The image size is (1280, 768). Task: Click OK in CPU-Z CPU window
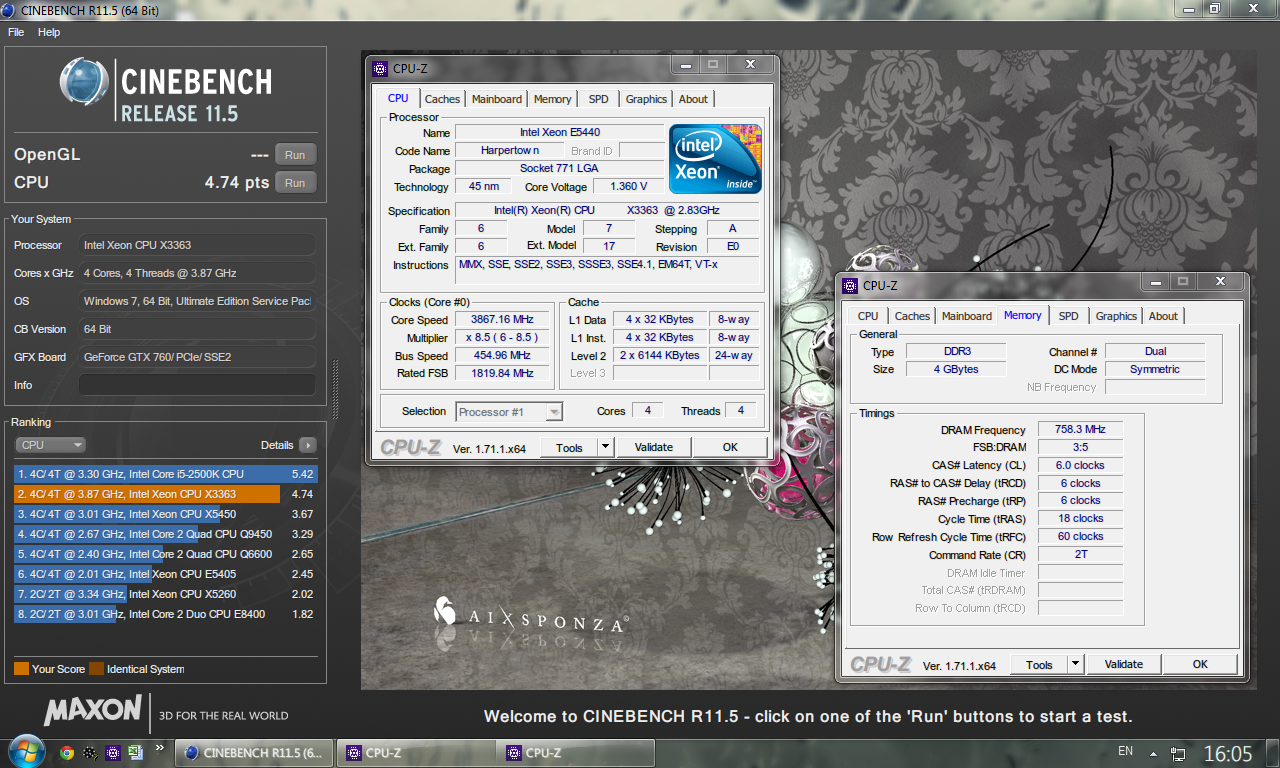pyautogui.click(x=730, y=447)
